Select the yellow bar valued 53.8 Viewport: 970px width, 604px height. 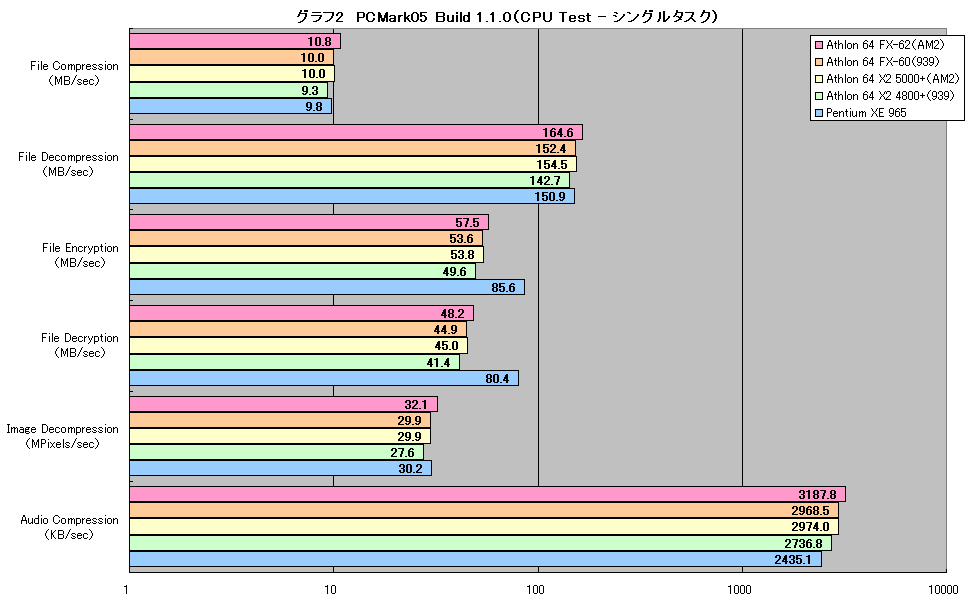click(307, 255)
